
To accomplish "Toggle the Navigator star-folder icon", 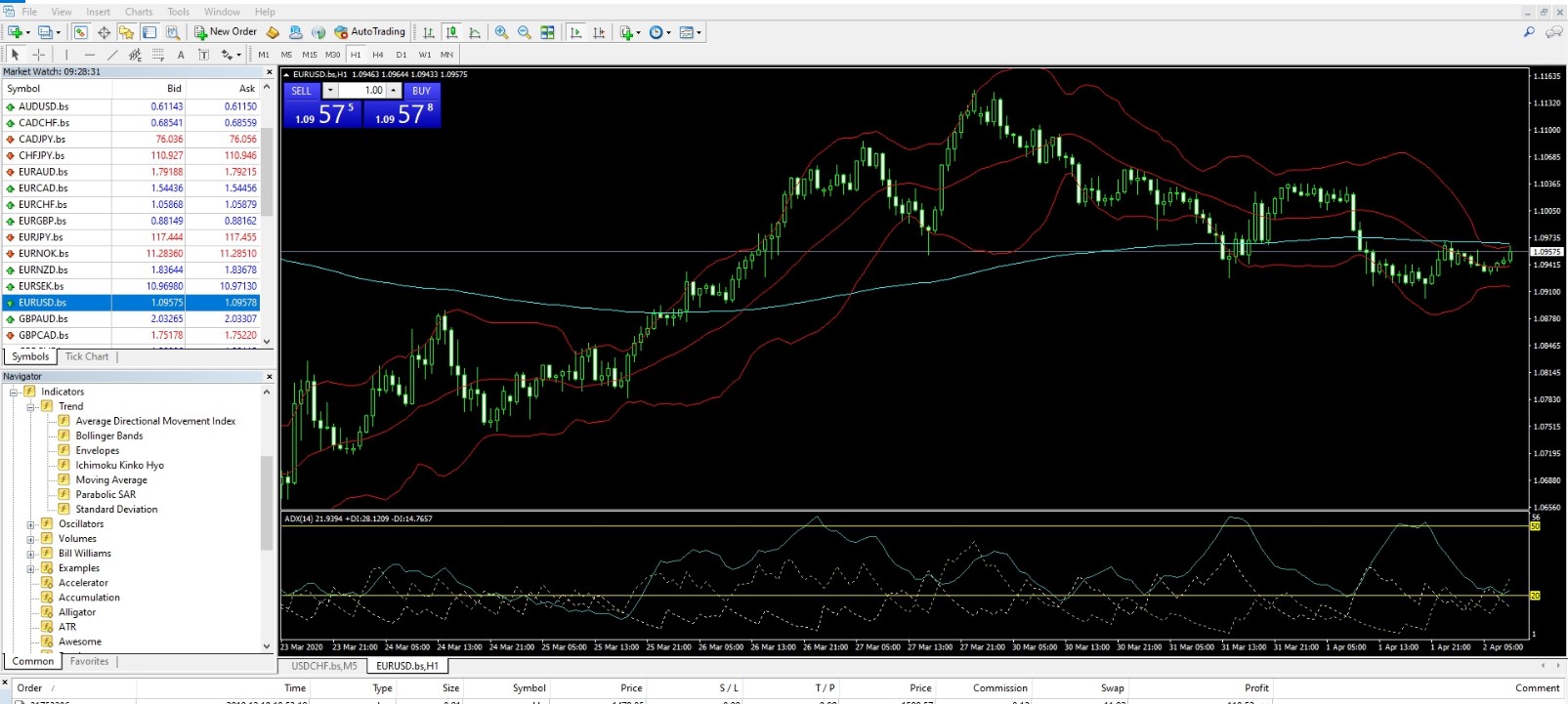I will 126,32.
